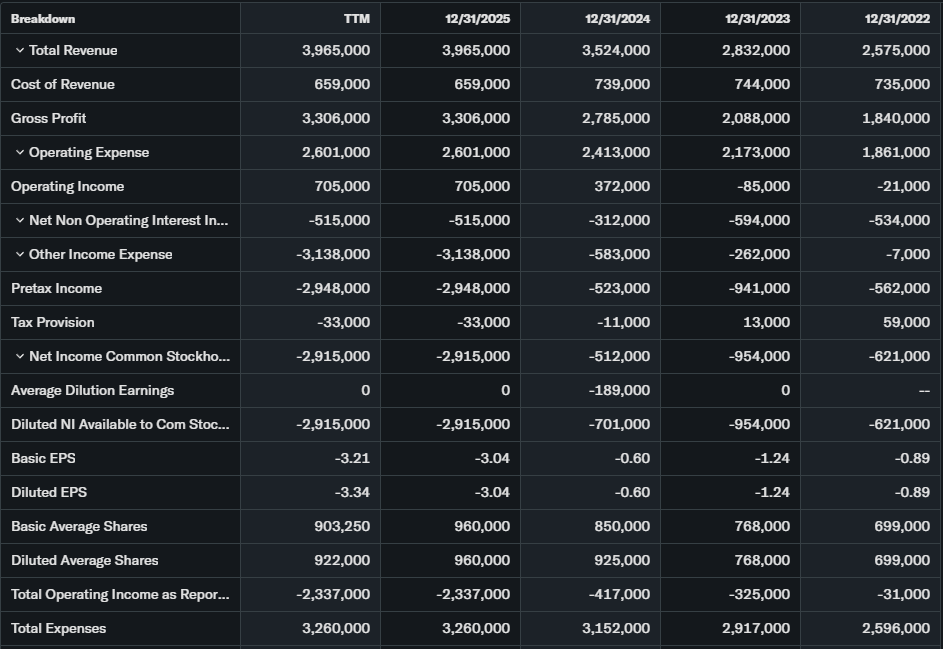This screenshot has height=649, width=943.
Task: Click the Gross Profit row label
Action: (x=49, y=118)
